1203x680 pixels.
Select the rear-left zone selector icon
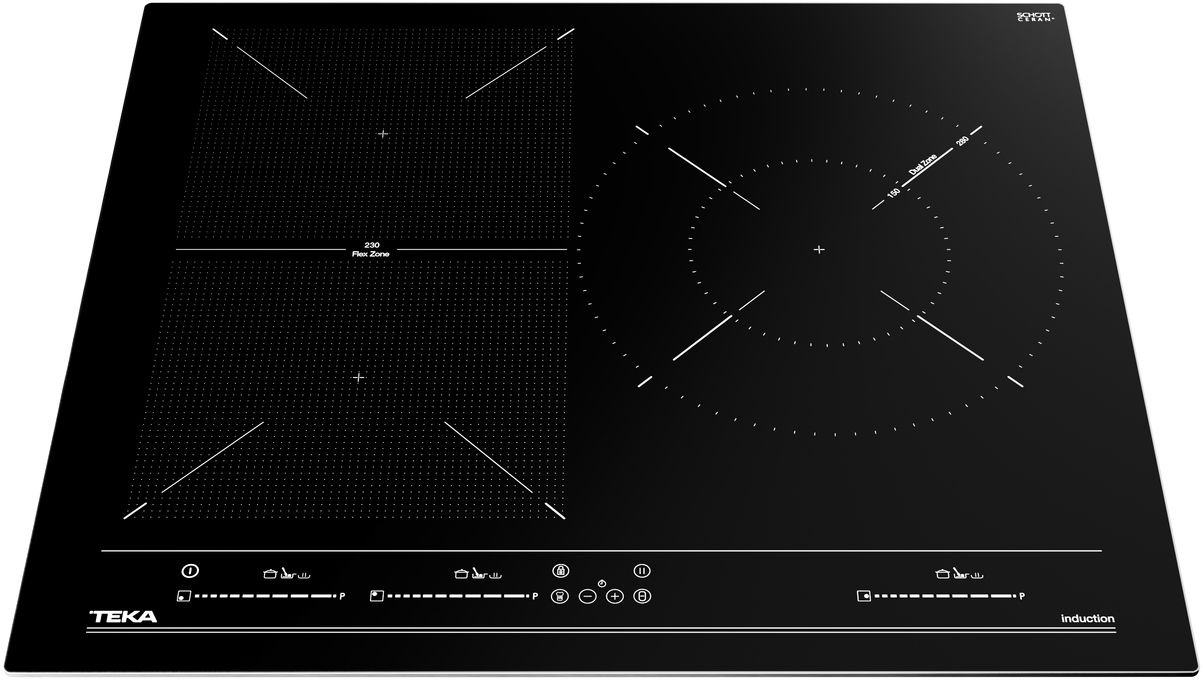point(376,596)
